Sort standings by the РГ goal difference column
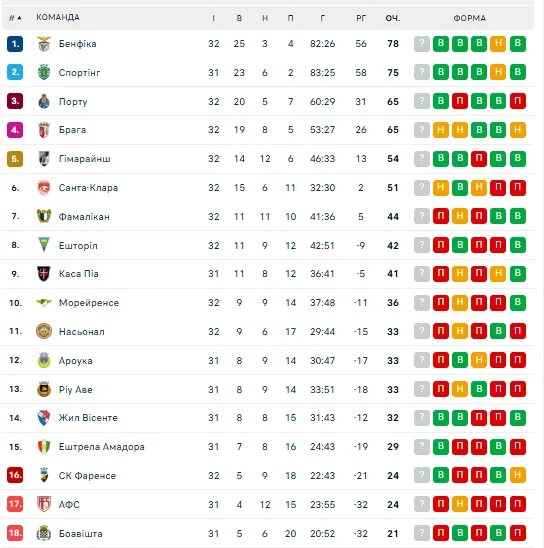The width and height of the screenshot is (544, 548). [x=361, y=18]
